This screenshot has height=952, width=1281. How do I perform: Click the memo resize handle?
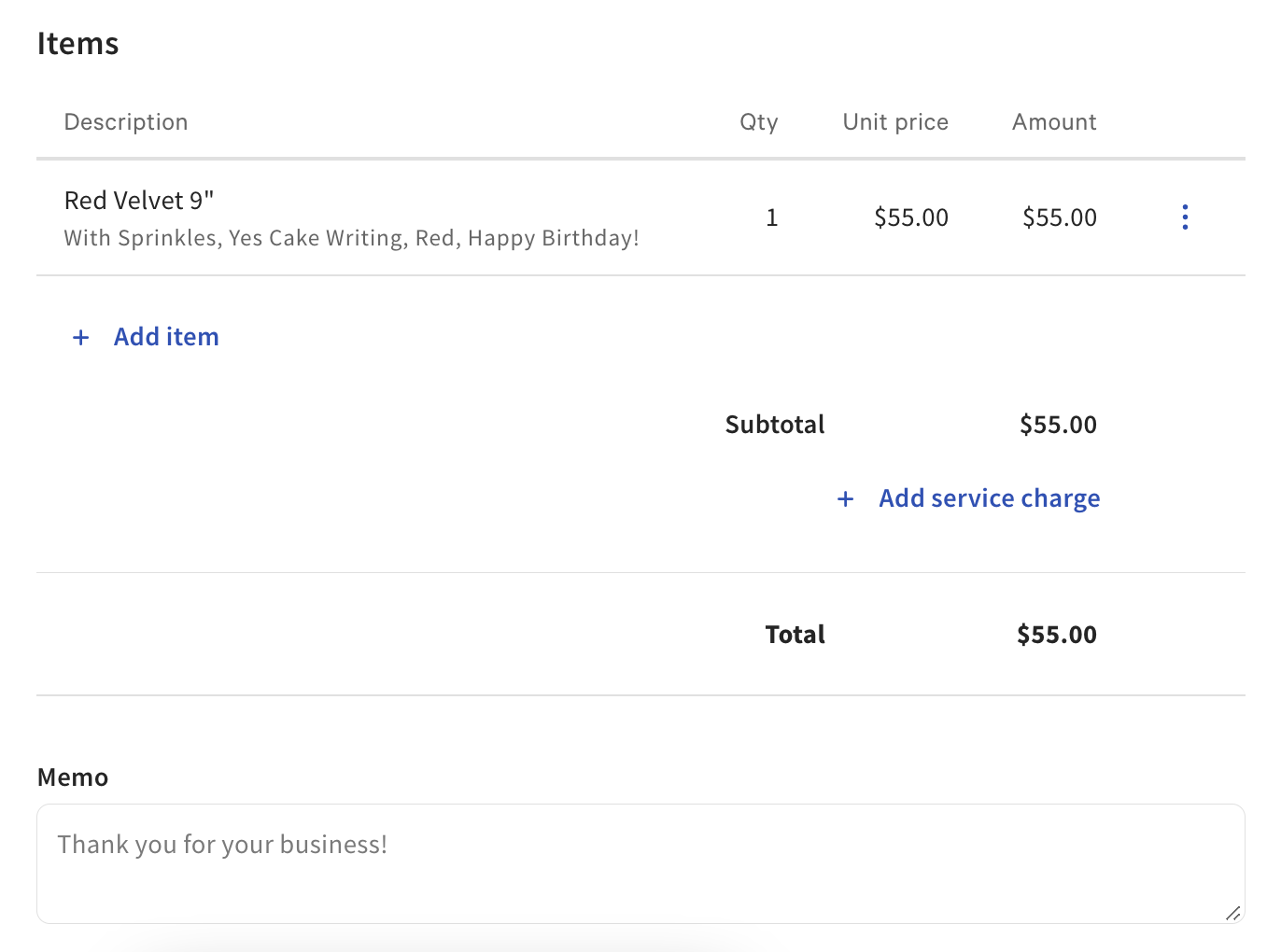pyautogui.click(x=1234, y=915)
